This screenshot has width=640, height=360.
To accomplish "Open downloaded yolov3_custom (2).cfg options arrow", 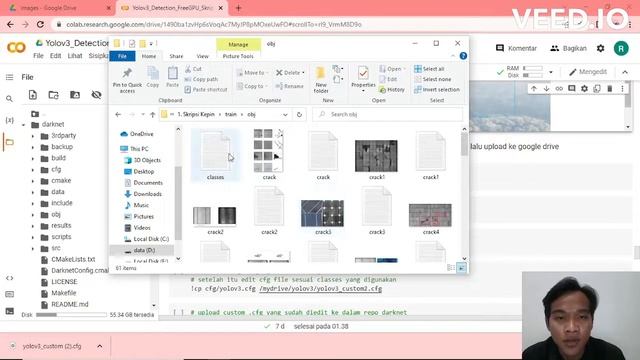I will click(100, 346).
